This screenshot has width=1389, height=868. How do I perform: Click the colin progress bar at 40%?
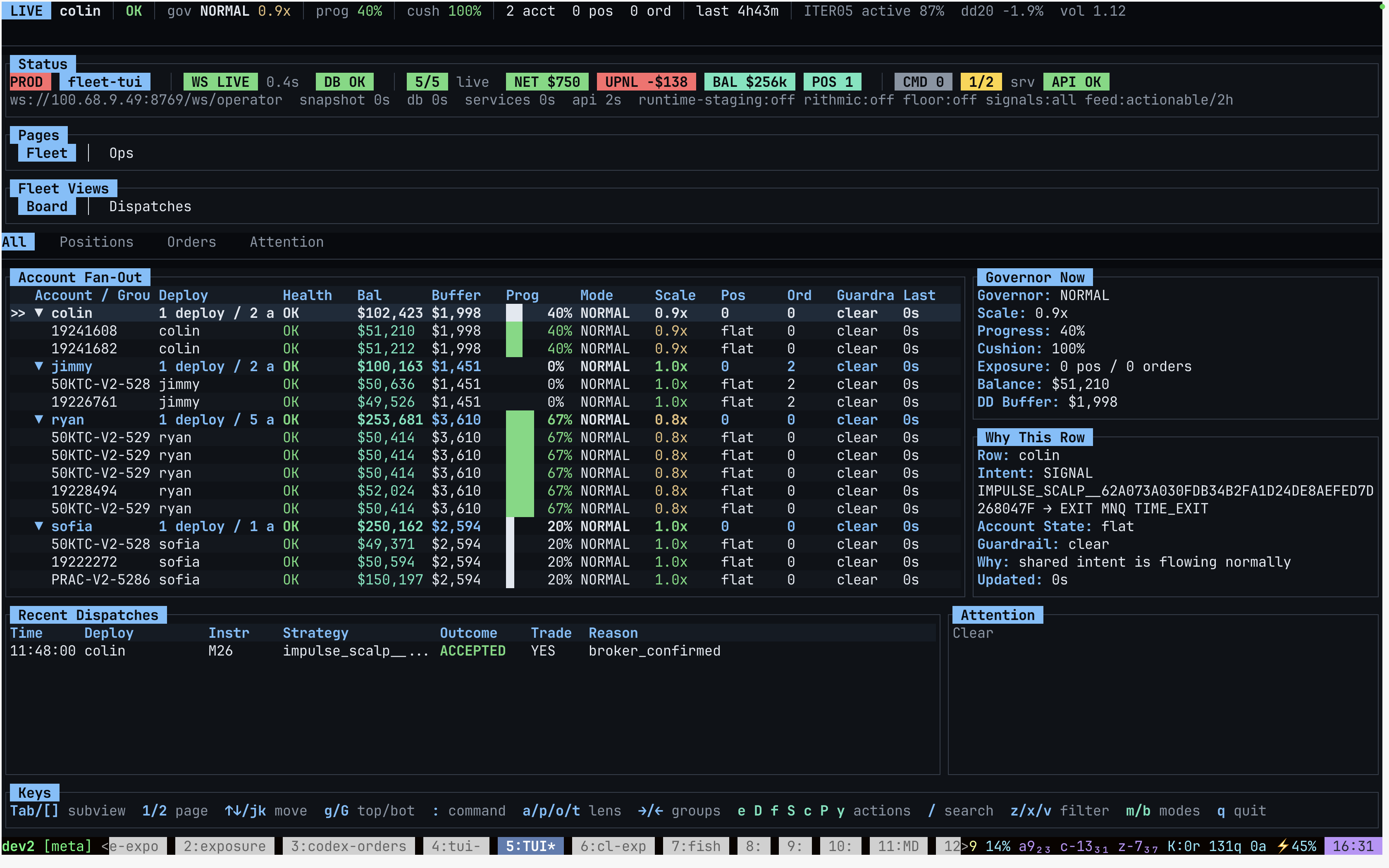(x=514, y=313)
